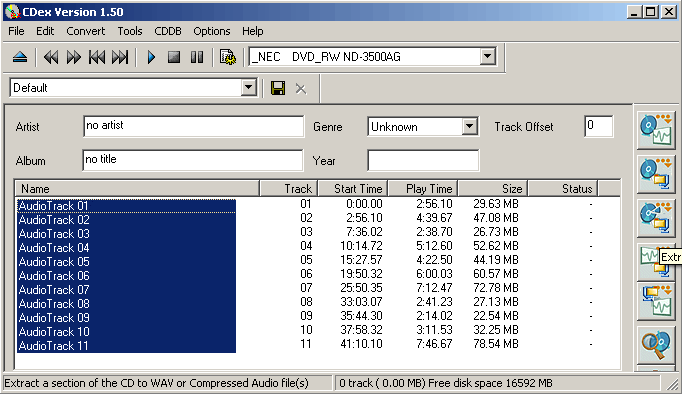Screen dimensions: 682x394
Task: Open the File menu
Action: tap(16, 31)
